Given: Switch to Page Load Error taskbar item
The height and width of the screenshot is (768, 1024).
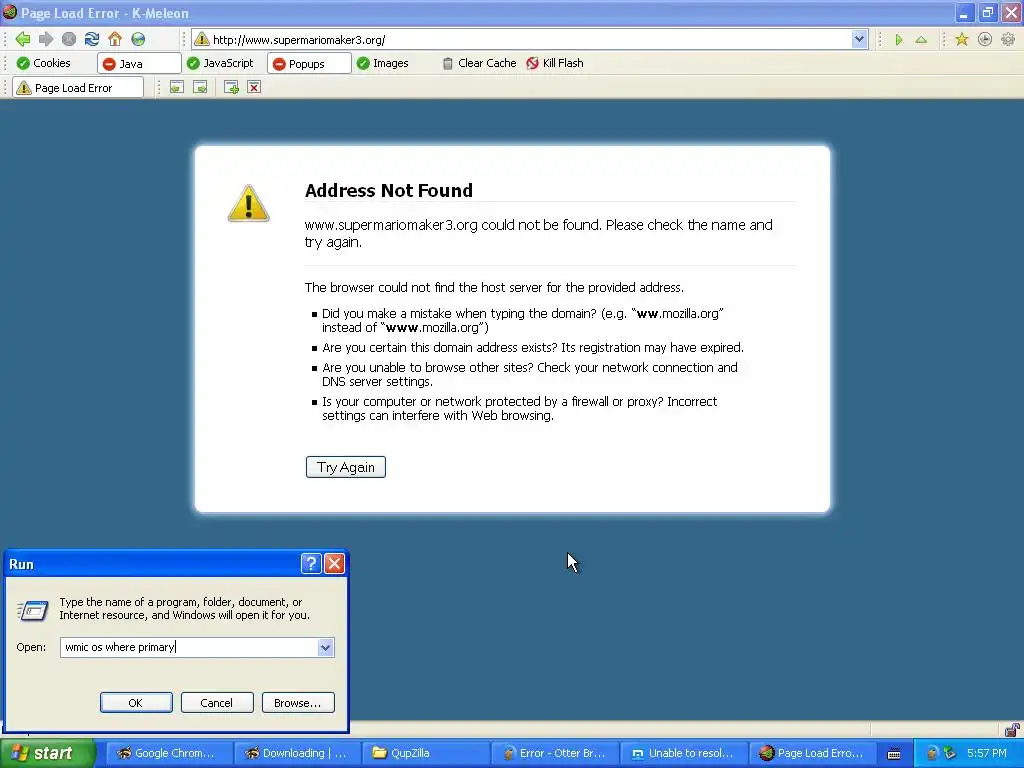Looking at the screenshot, I should coord(813,753).
